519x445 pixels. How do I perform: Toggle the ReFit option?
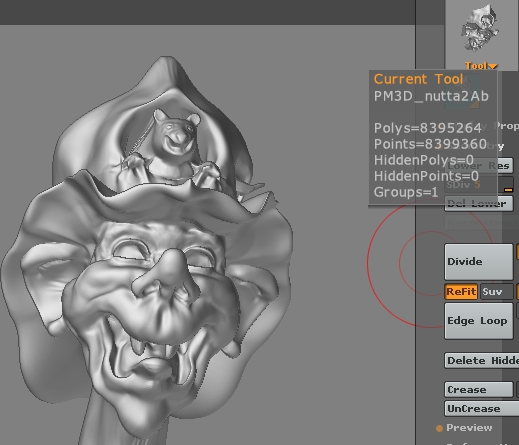click(461, 292)
